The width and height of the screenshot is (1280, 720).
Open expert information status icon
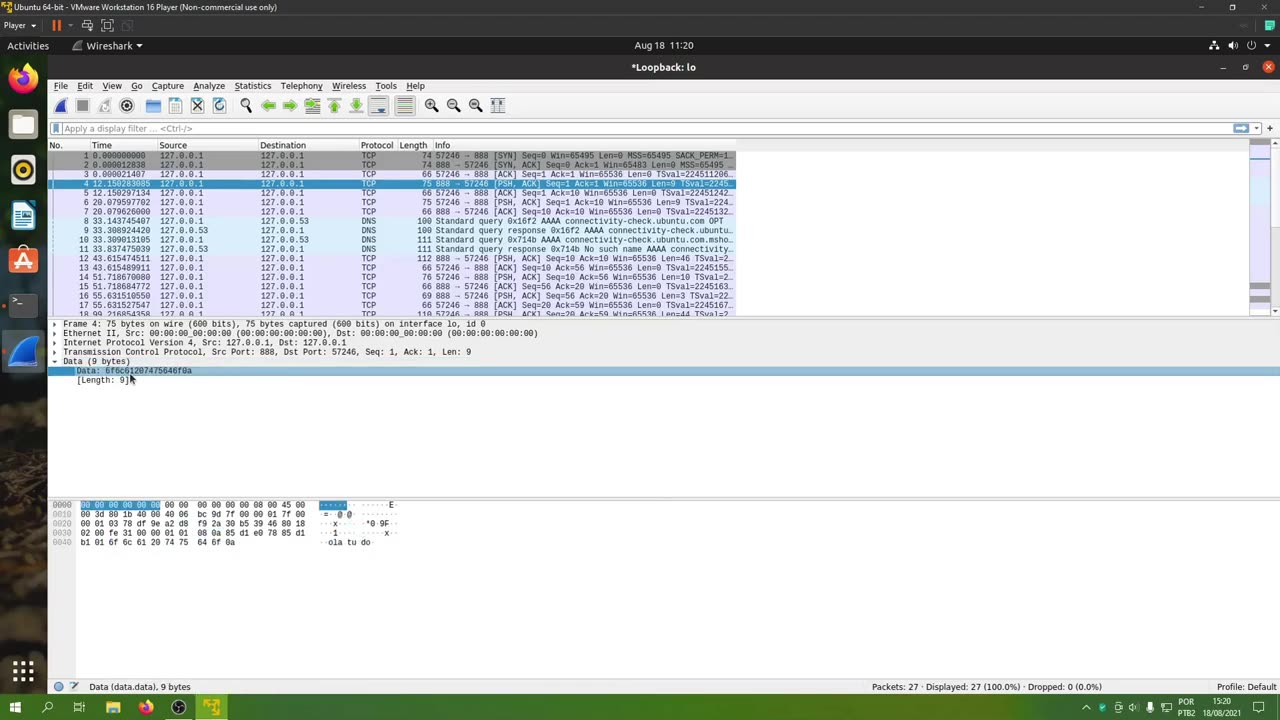point(59,687)
